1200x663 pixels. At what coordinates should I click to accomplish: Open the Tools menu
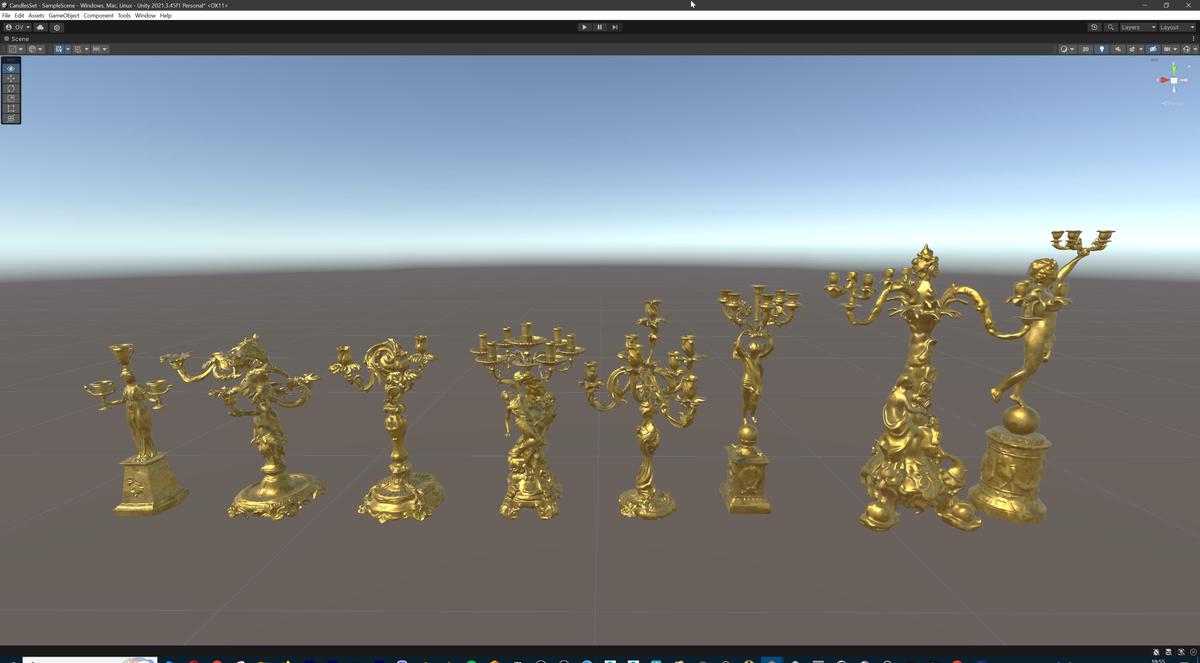pos(124,15)
